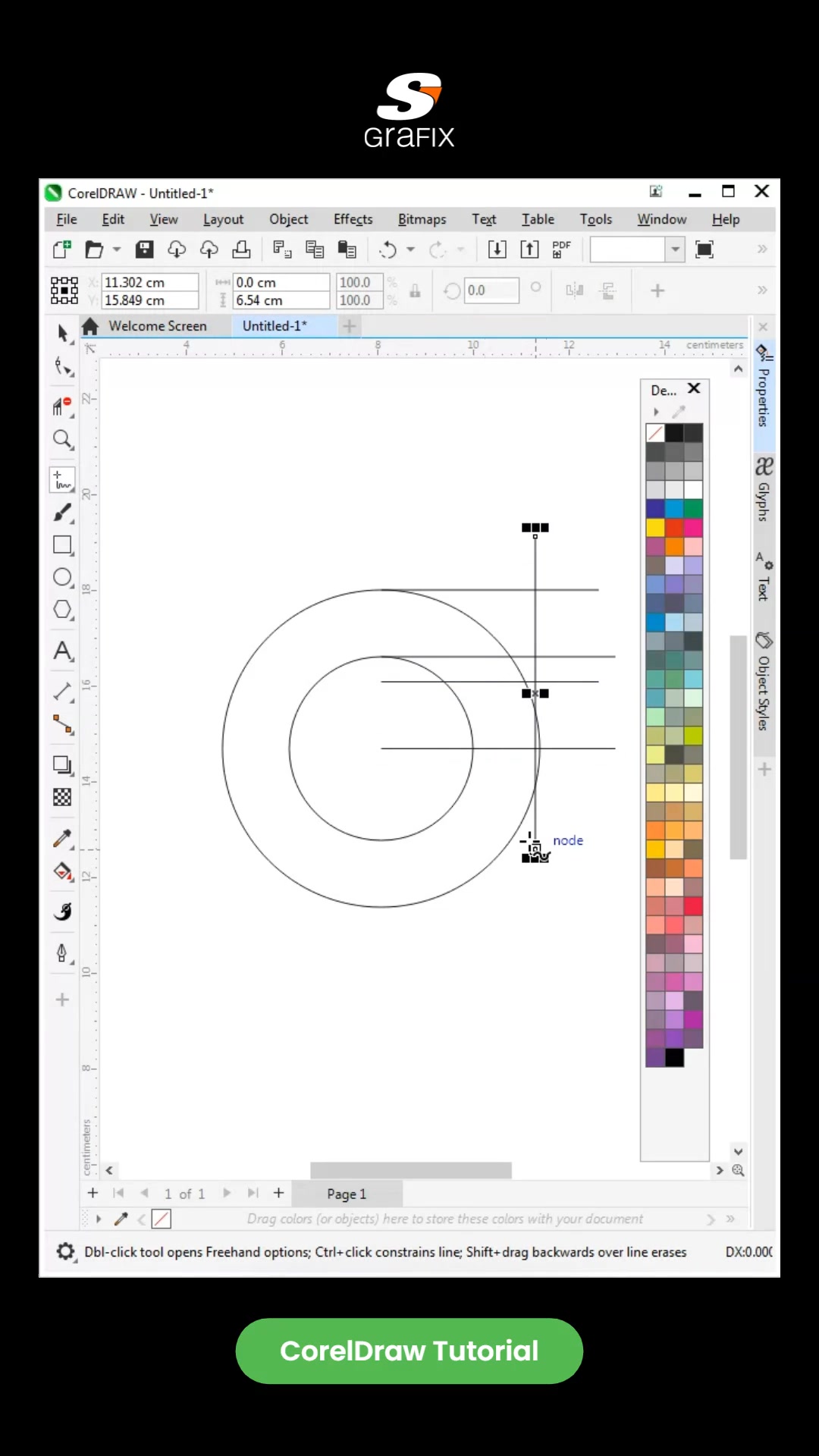Viewport: 819px width, 1456px height.
Task: Go to the last page button
Action: click(x=253, y=1193)
